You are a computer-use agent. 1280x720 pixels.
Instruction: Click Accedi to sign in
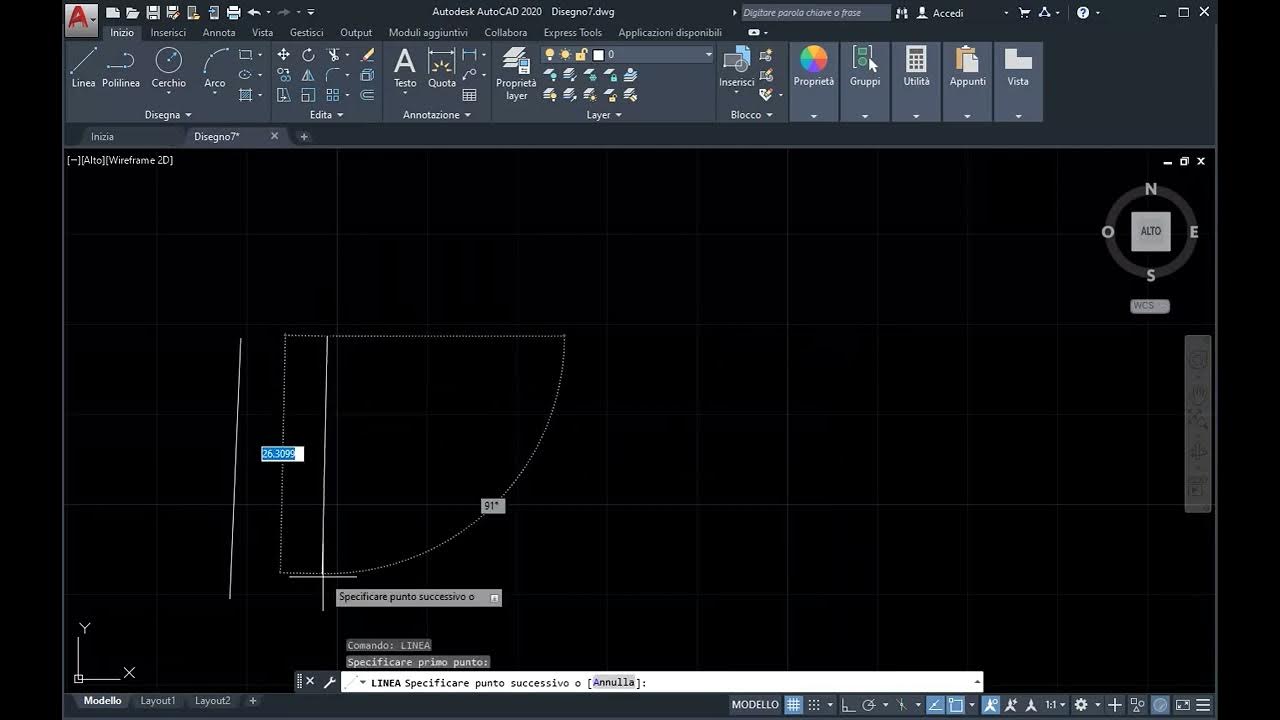point(948,13)
